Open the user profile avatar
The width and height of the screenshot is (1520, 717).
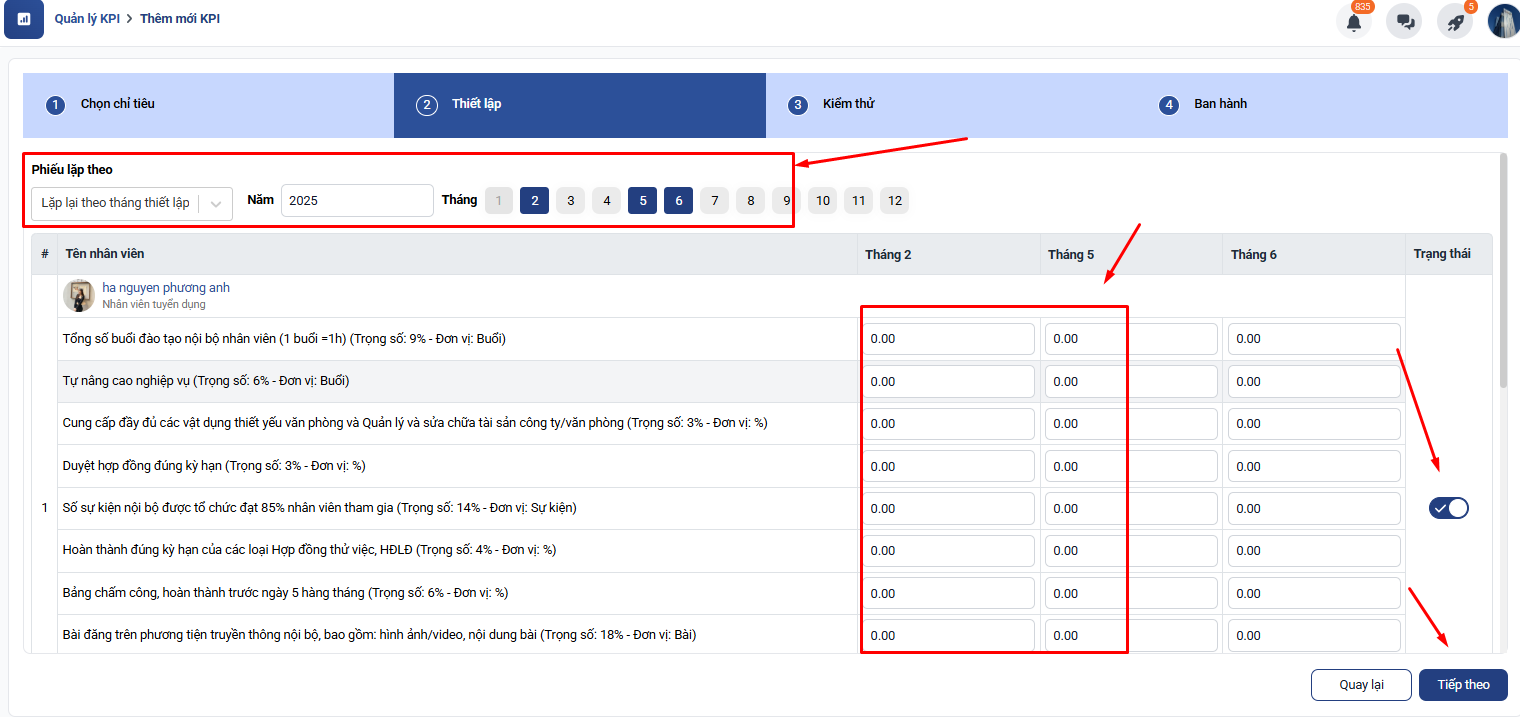[1503, 21]
